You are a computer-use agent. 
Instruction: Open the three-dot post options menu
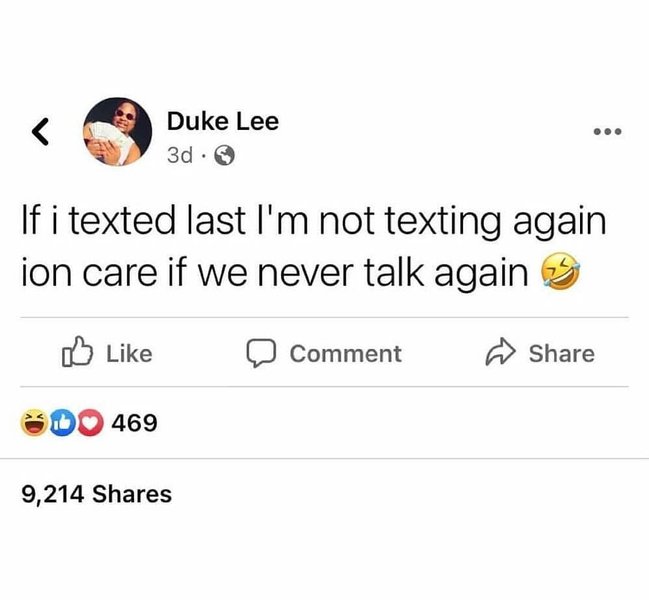[607, 132]
